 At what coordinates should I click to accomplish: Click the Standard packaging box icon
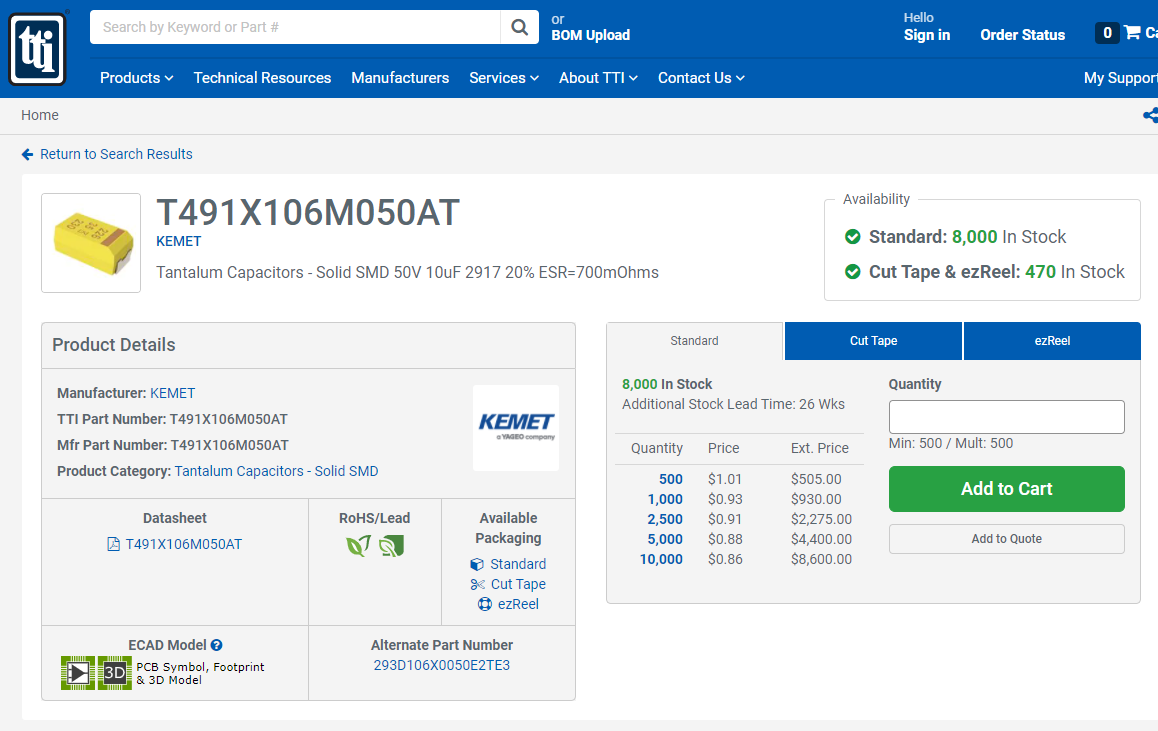[477, 564]
